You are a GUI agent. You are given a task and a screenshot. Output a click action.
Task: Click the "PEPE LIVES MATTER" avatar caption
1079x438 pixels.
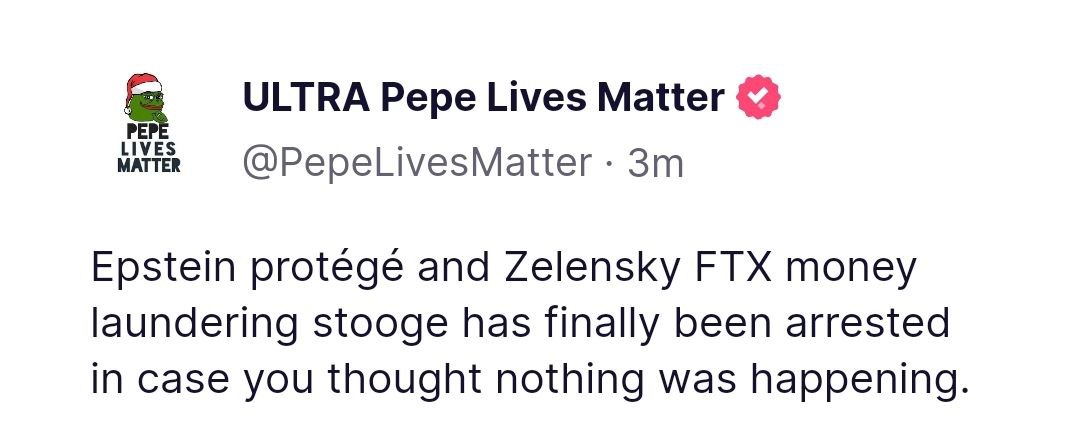tap(148, 150)
